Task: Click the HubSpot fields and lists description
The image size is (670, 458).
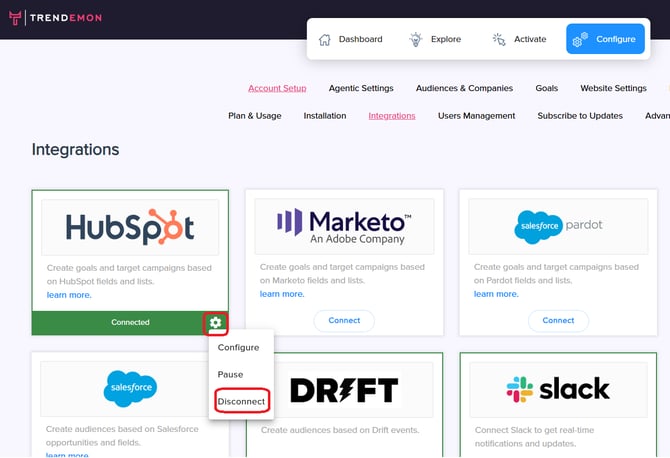Action: (129, 275)
